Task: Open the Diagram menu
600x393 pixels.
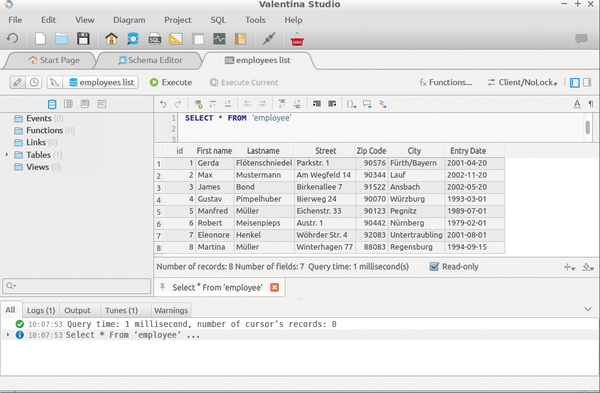Action: [x=129, y=20]
